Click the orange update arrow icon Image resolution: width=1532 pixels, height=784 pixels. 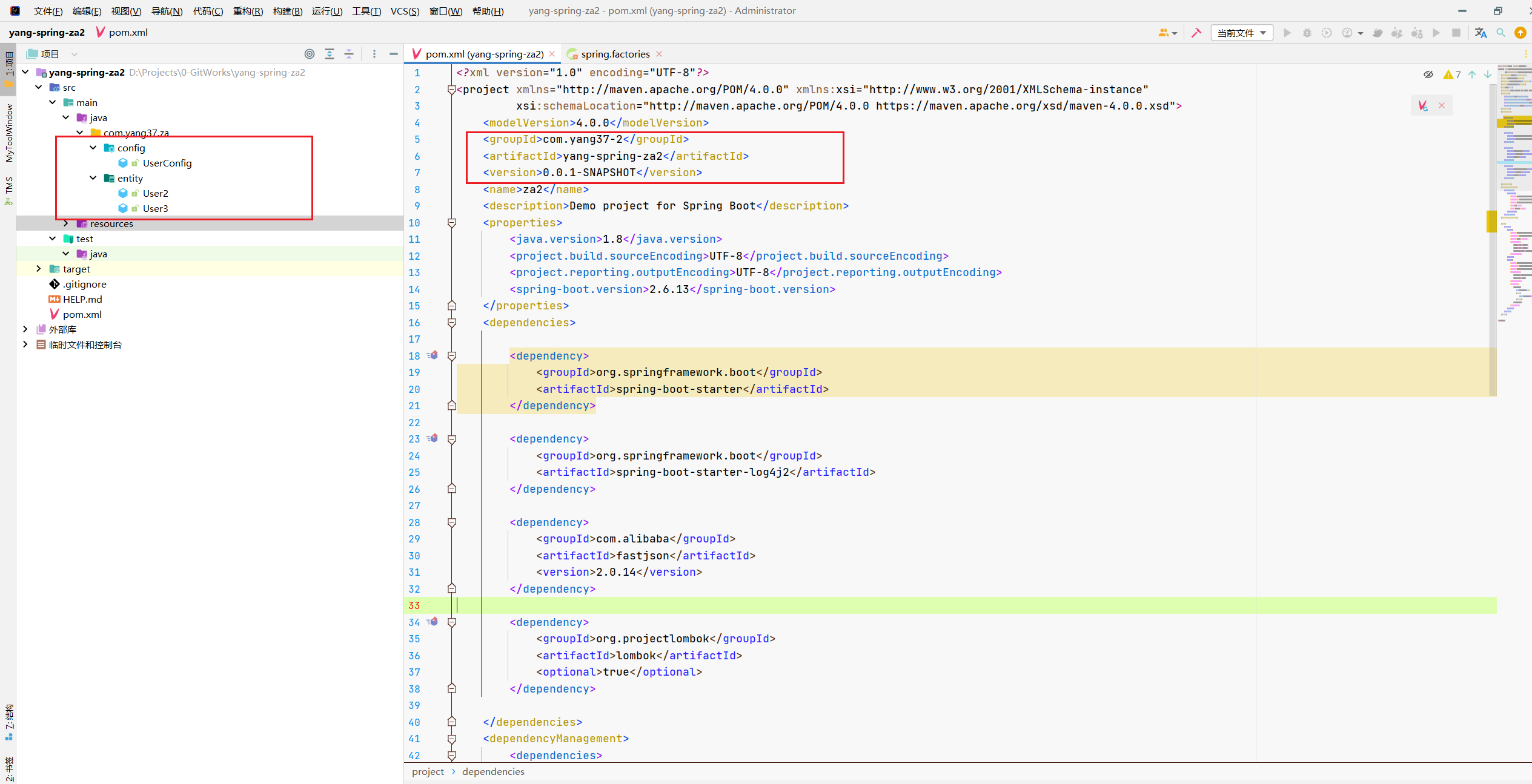pos(1520,33)
